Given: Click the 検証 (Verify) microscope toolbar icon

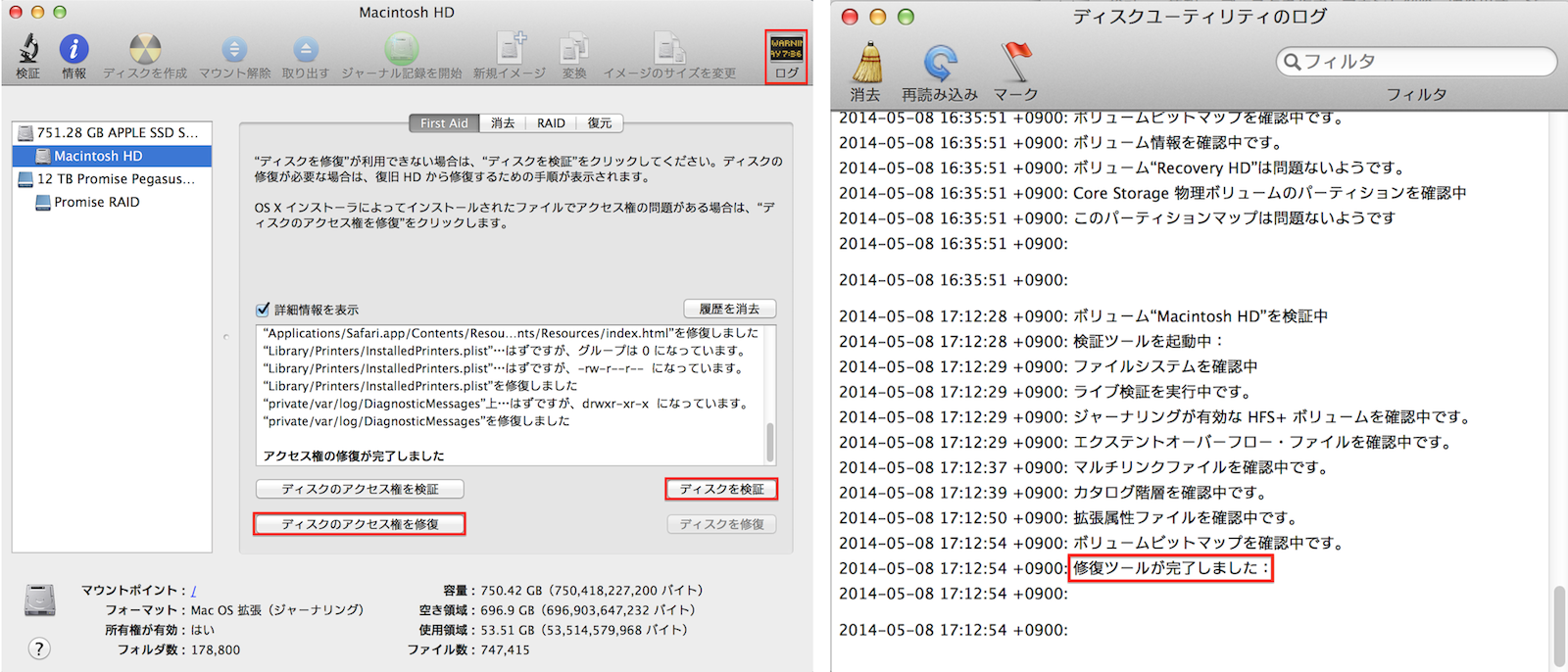Looking at the screenshot, I should pyautogui.click(x=28, y=49).
